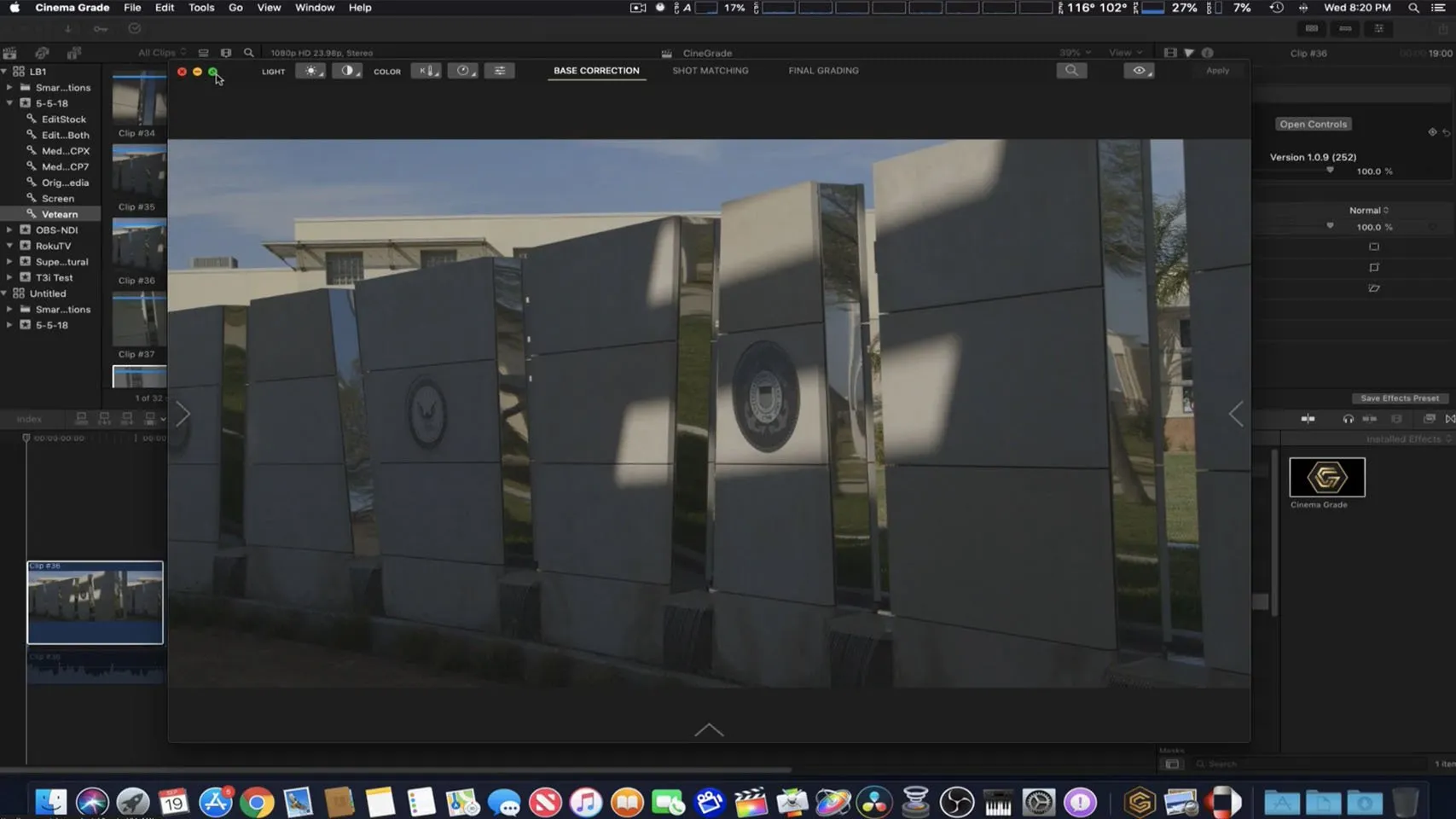1456x819 pixels.
Task: Expand the T3i Test event
Action: pyautogui.click(x=9, y=278)
